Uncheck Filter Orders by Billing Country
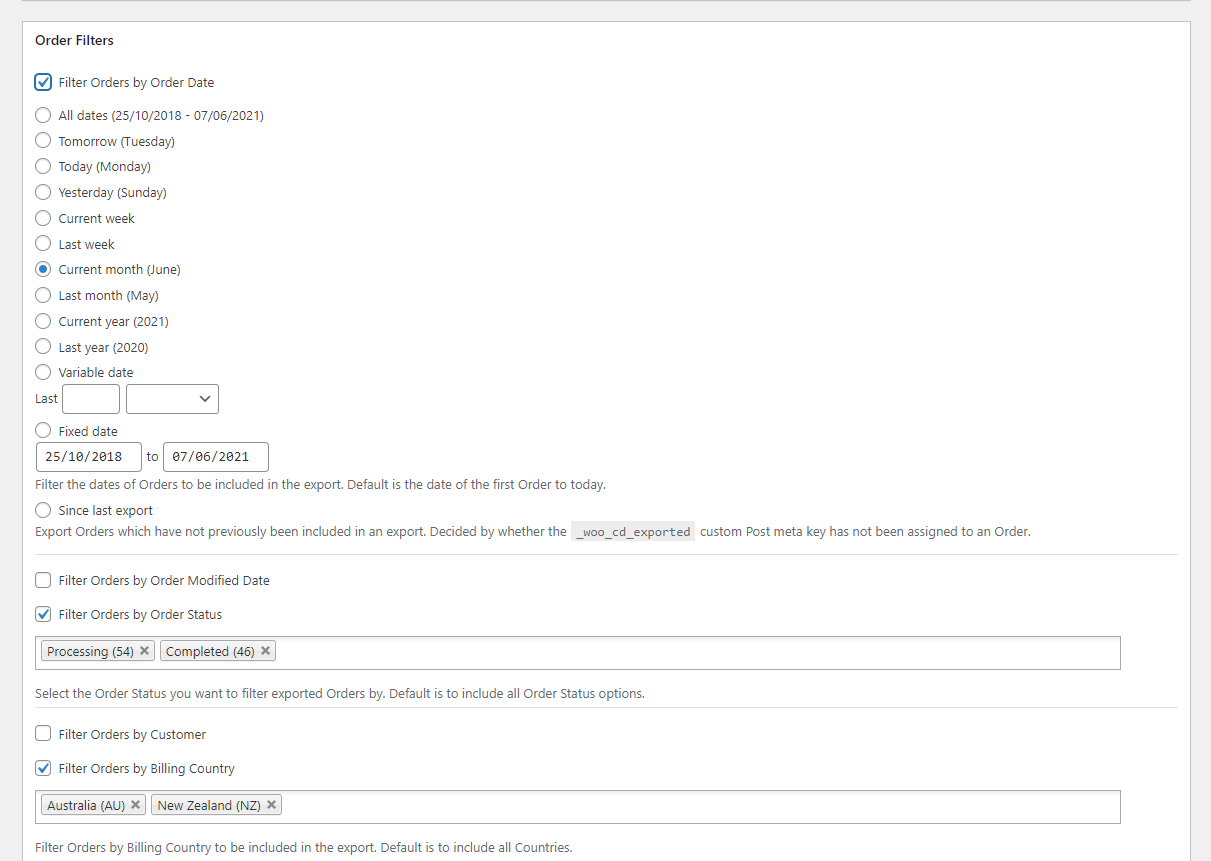Image resolution: width=1211 pixels, height=861 pixels. tap(43, 768)
